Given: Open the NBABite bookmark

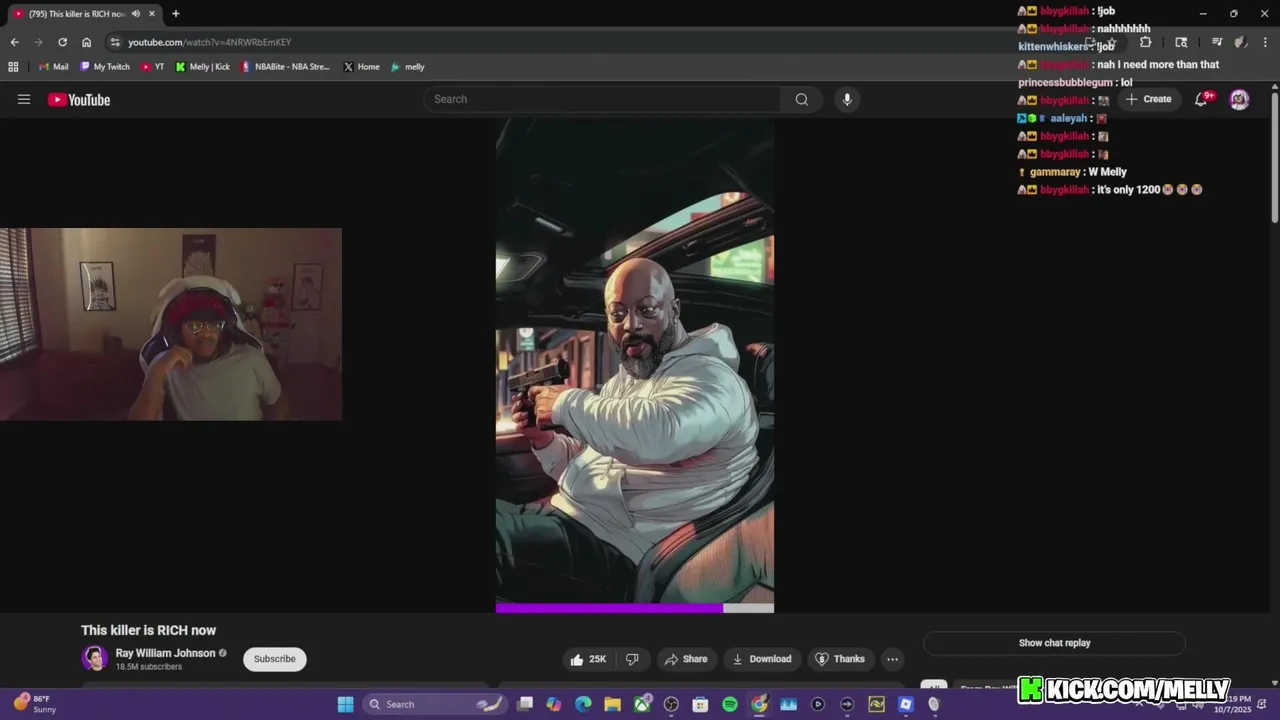Looking at the screenshot, I should pyautogui.click(x=286, y=67).
